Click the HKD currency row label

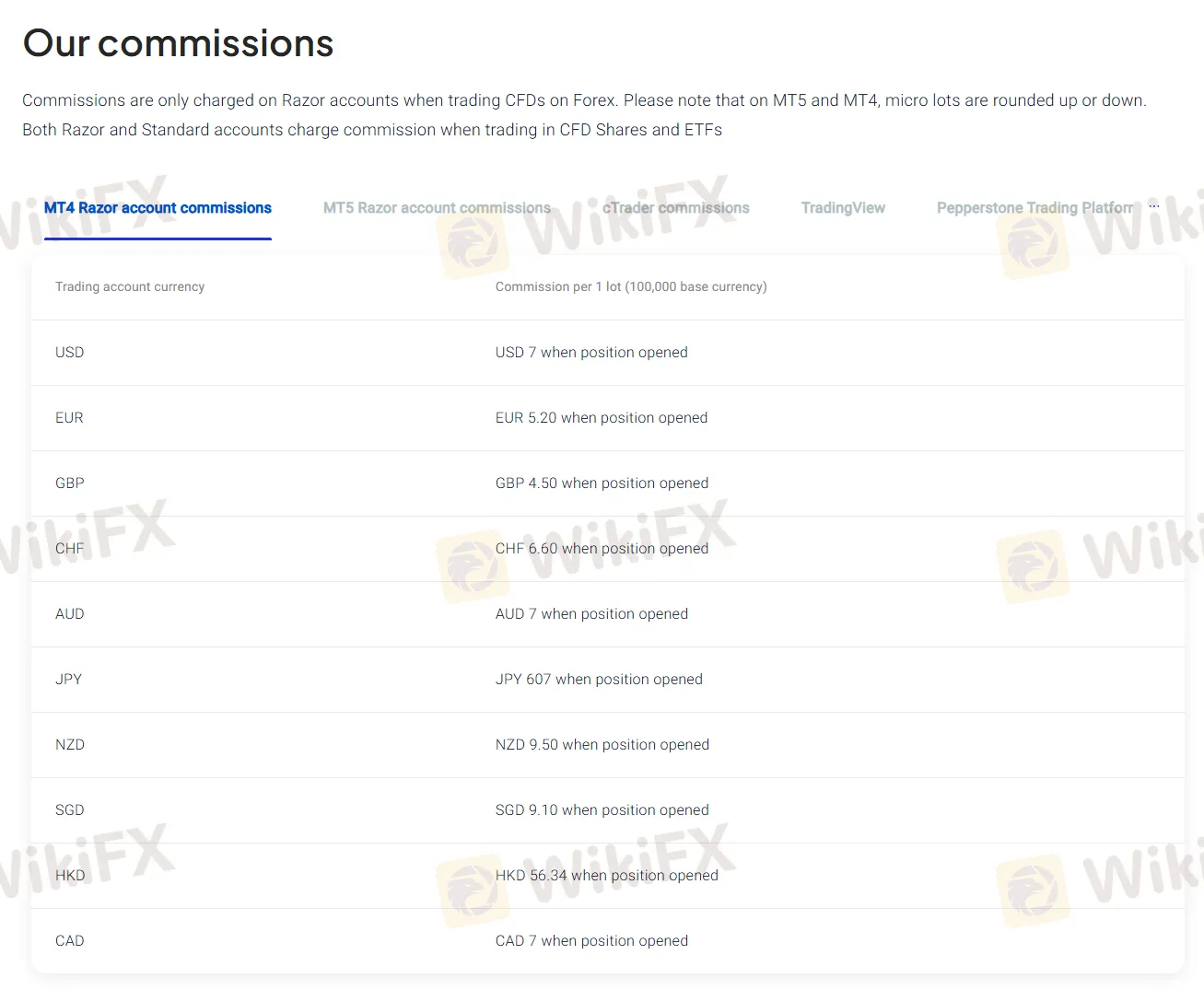[70, 876]
